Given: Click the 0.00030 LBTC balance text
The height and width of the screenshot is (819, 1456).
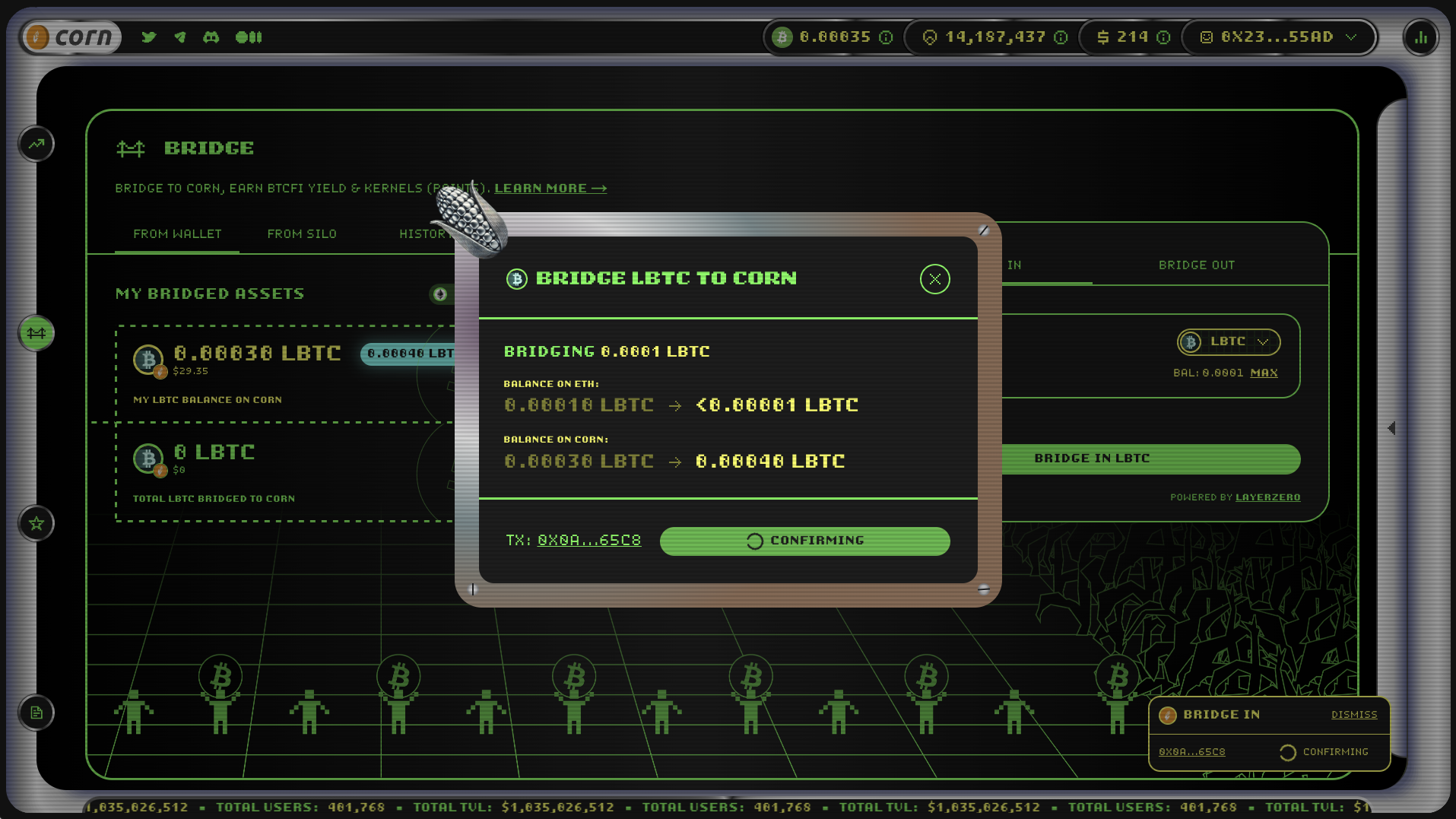Looking at the screenshot, I should [x=257, y=353].
